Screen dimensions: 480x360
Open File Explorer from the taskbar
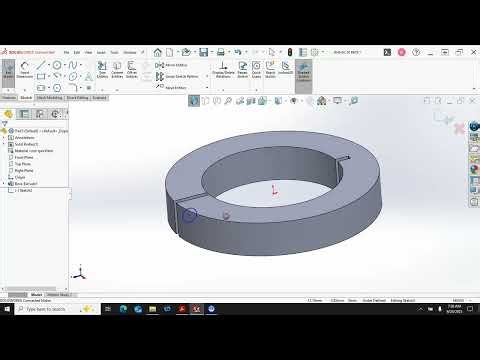152,309
